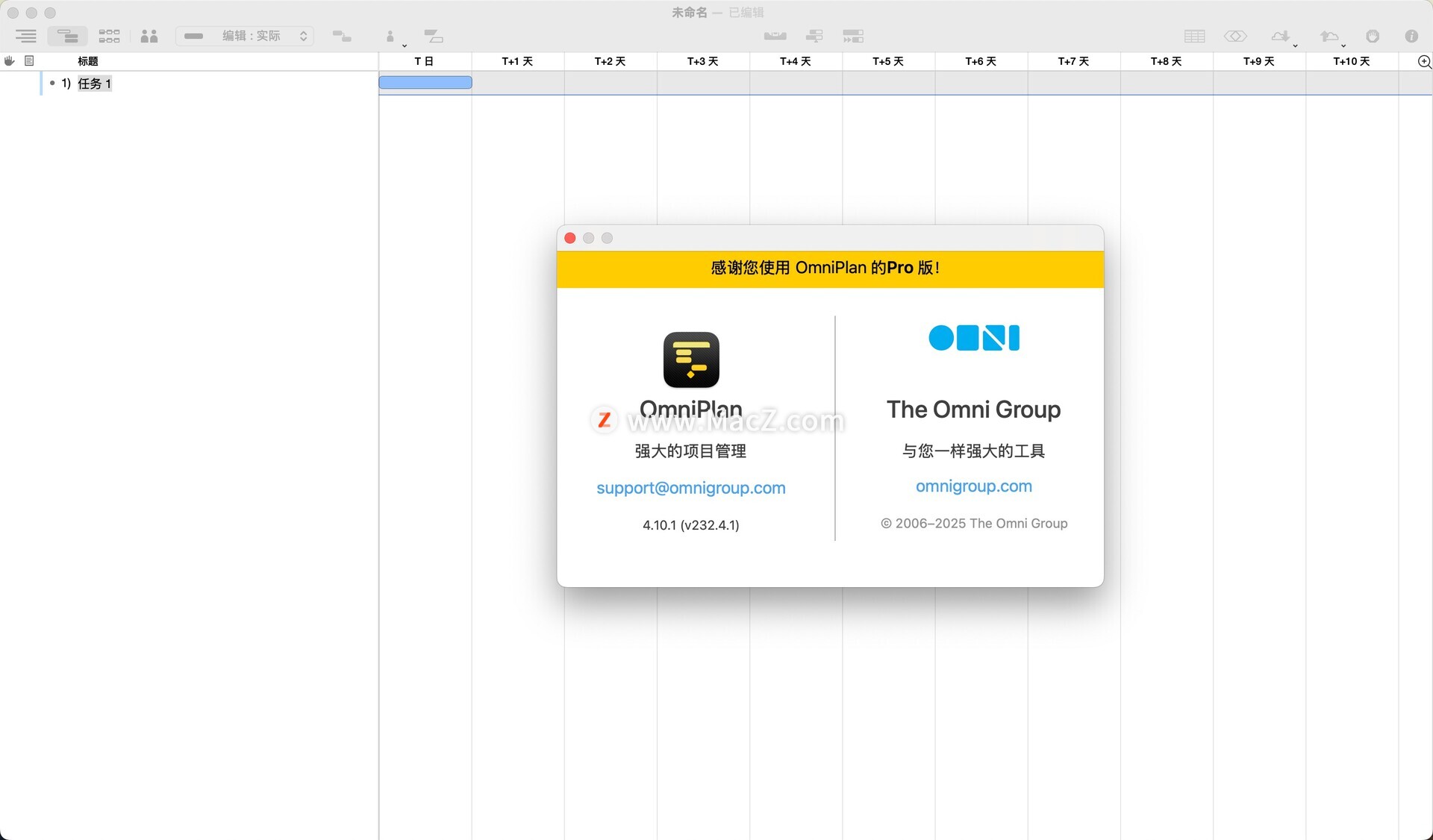Toggle the table styles view icon
Viewport: 1433px width, 840px height.
tap(1194, 36)
